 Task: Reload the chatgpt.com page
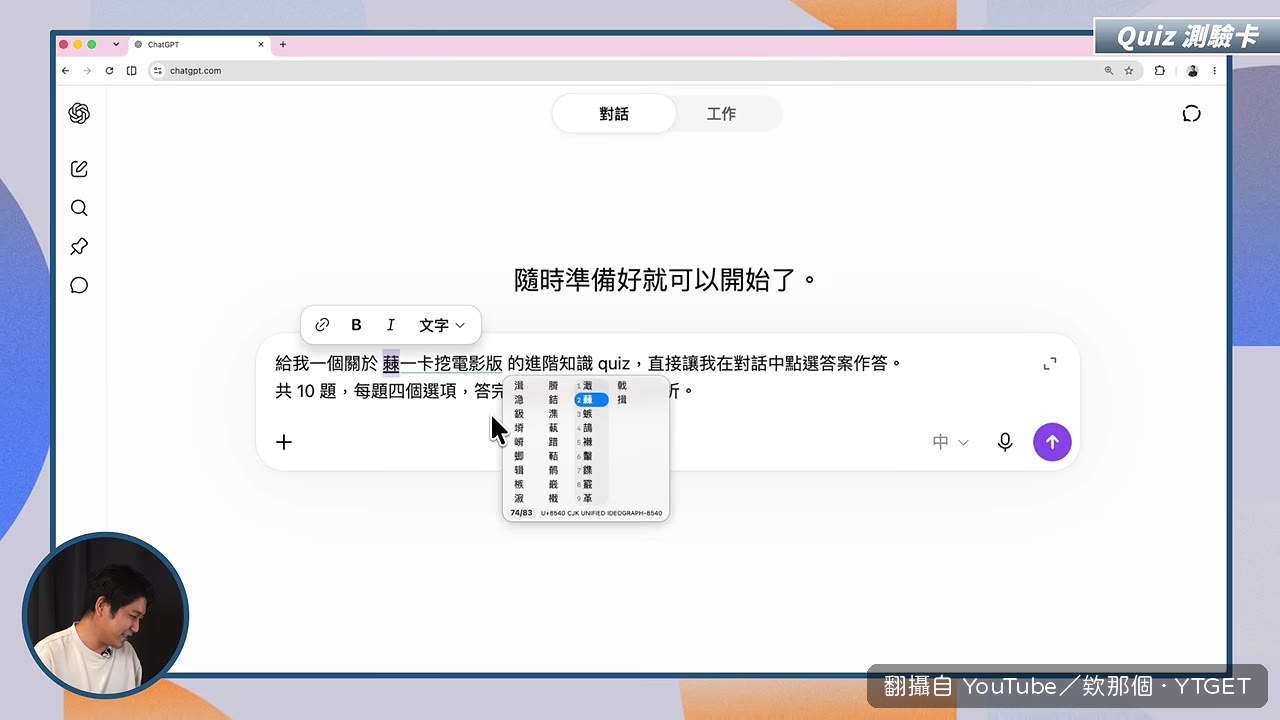point(109,71)
